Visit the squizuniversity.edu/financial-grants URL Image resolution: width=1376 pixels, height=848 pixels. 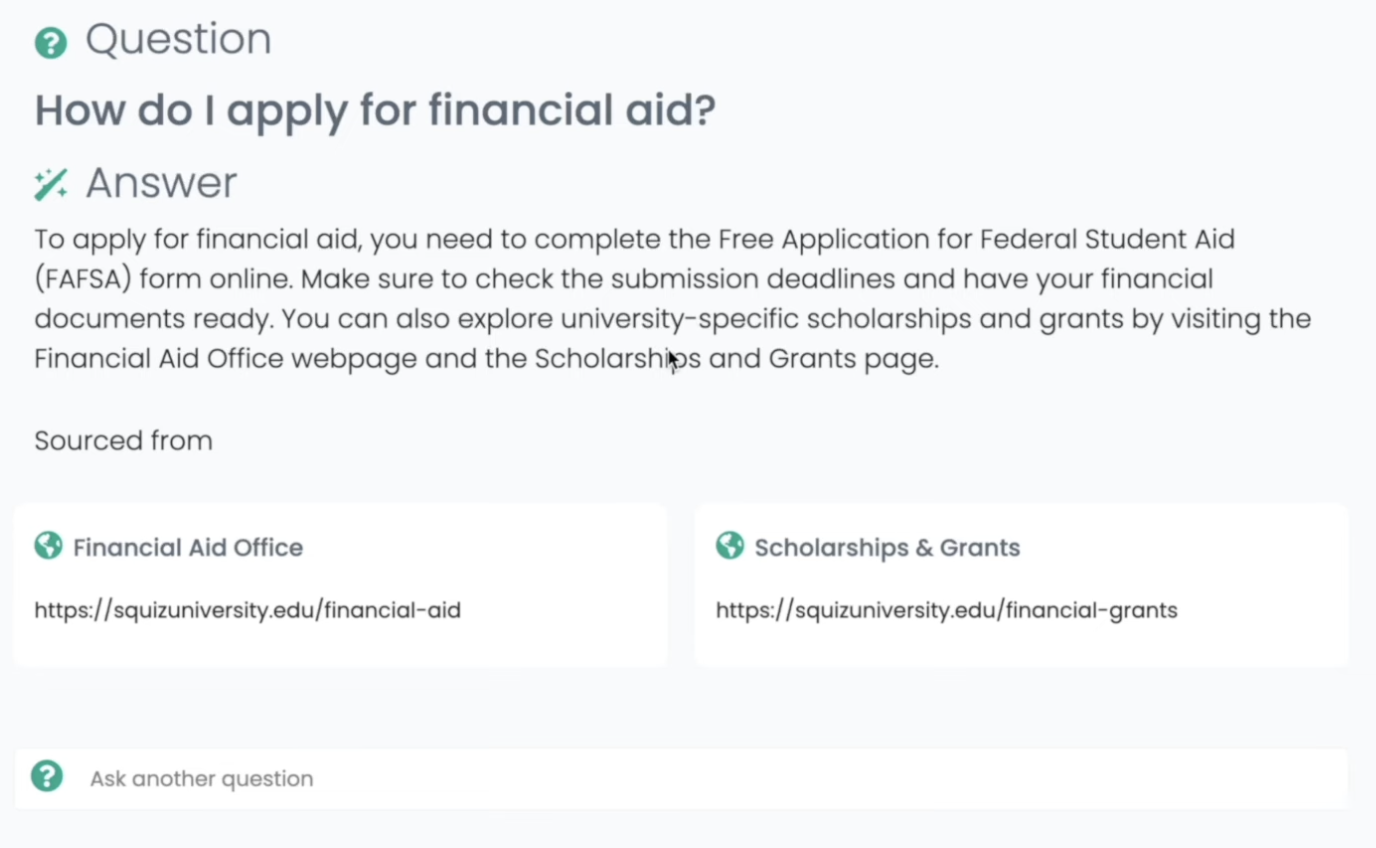[x=946, y=611]
